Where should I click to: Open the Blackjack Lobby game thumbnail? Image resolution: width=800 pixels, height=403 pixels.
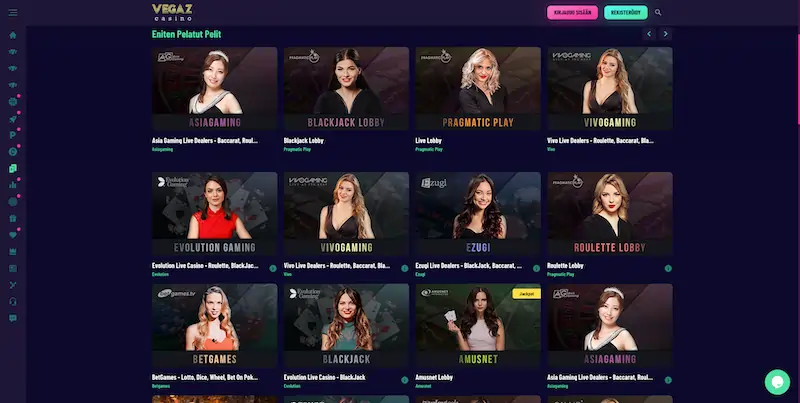click(x=346, y=89)
